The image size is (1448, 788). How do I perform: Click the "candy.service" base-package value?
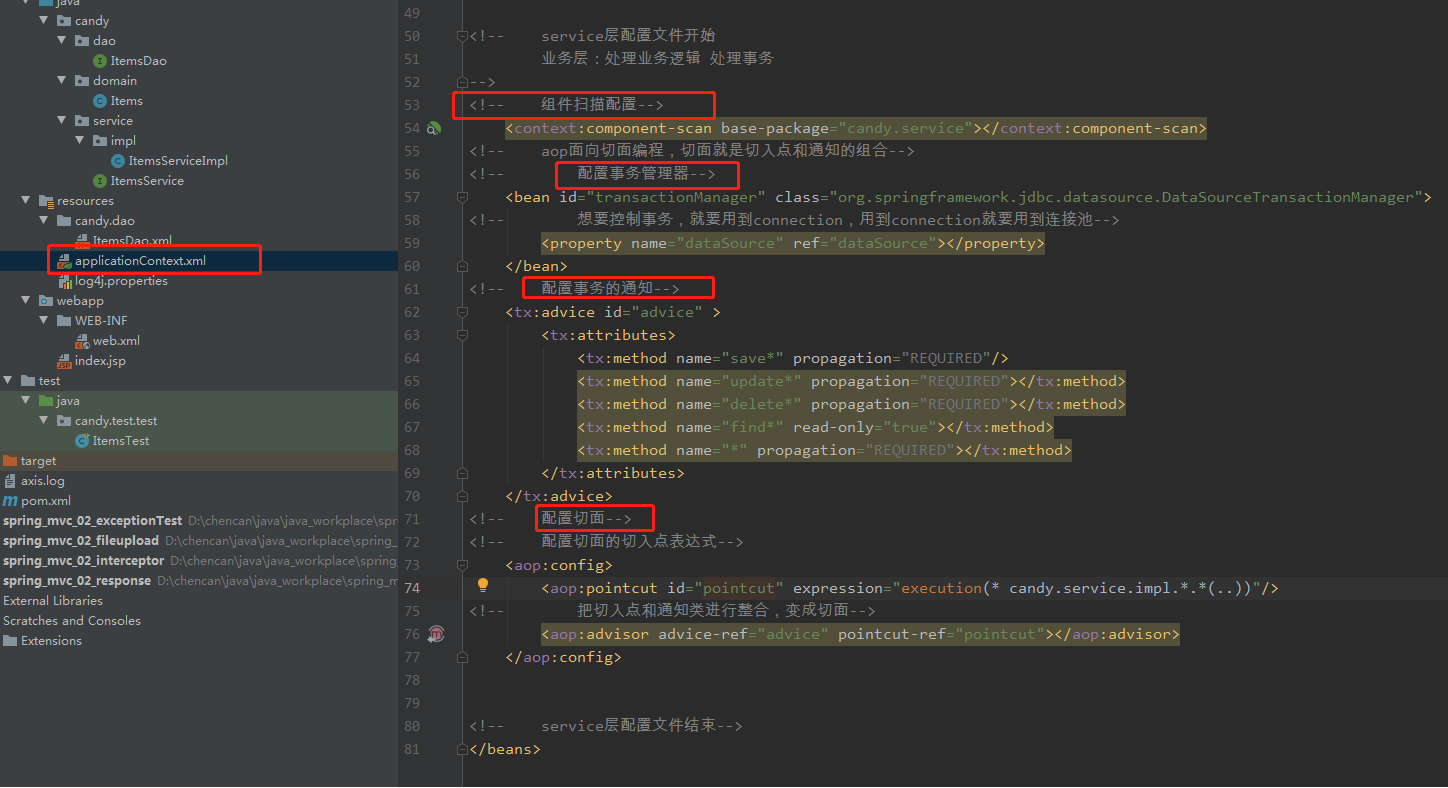tap(910, 128)
